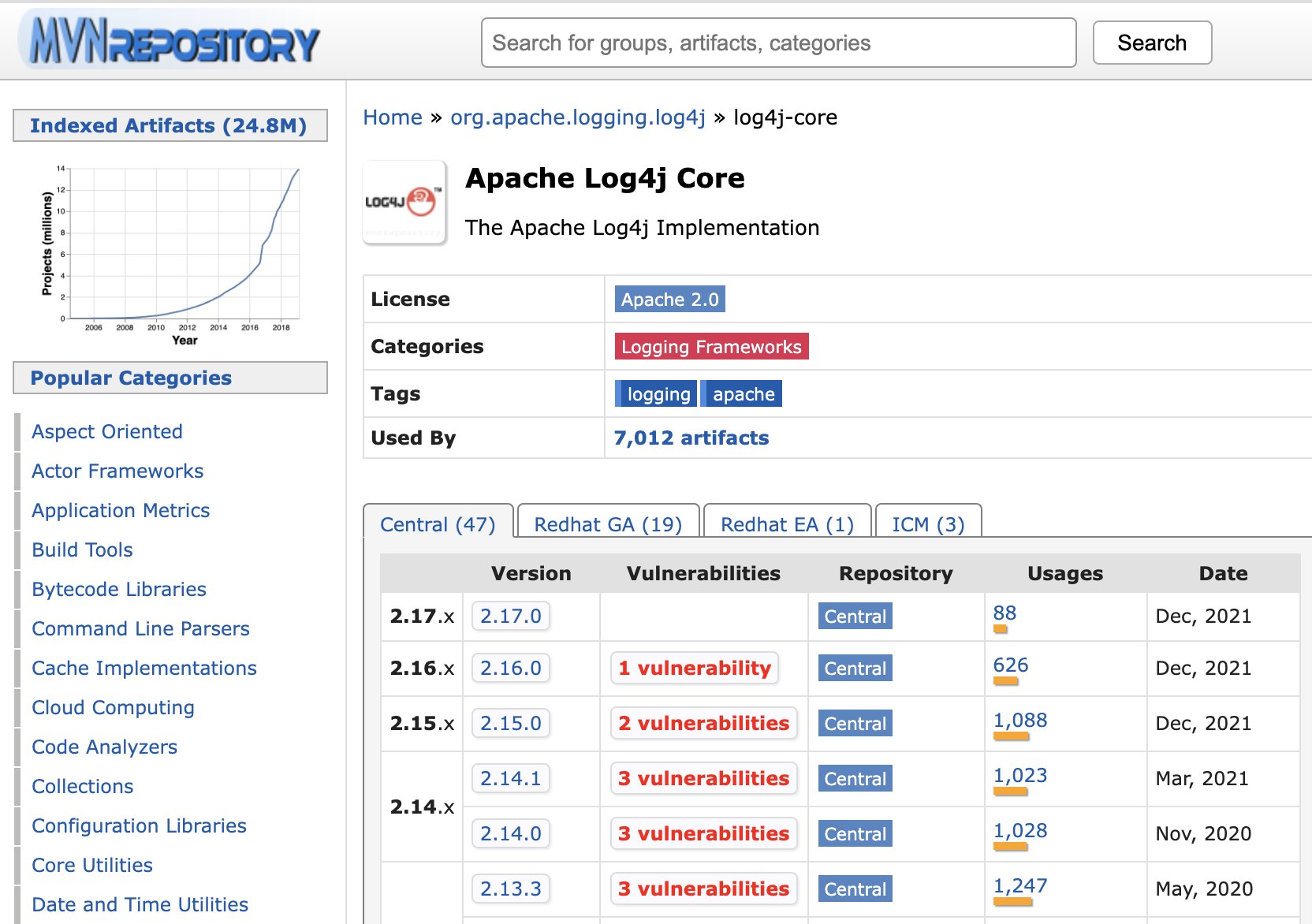Open the Build Tools category
This screenshot has height=924, width=1312.
pos(82,550)
